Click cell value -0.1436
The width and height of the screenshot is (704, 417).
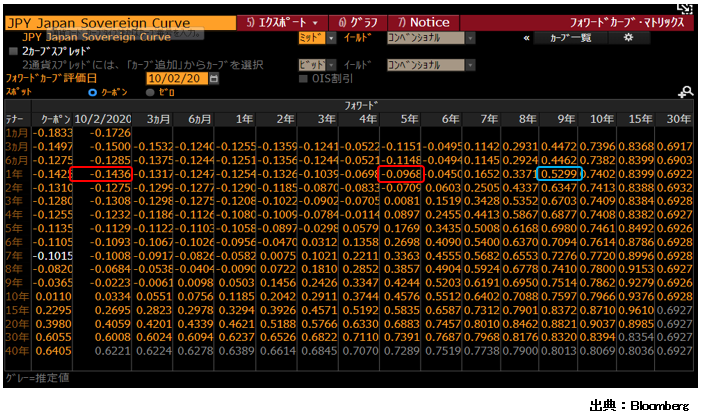click(x=110, y=174)
